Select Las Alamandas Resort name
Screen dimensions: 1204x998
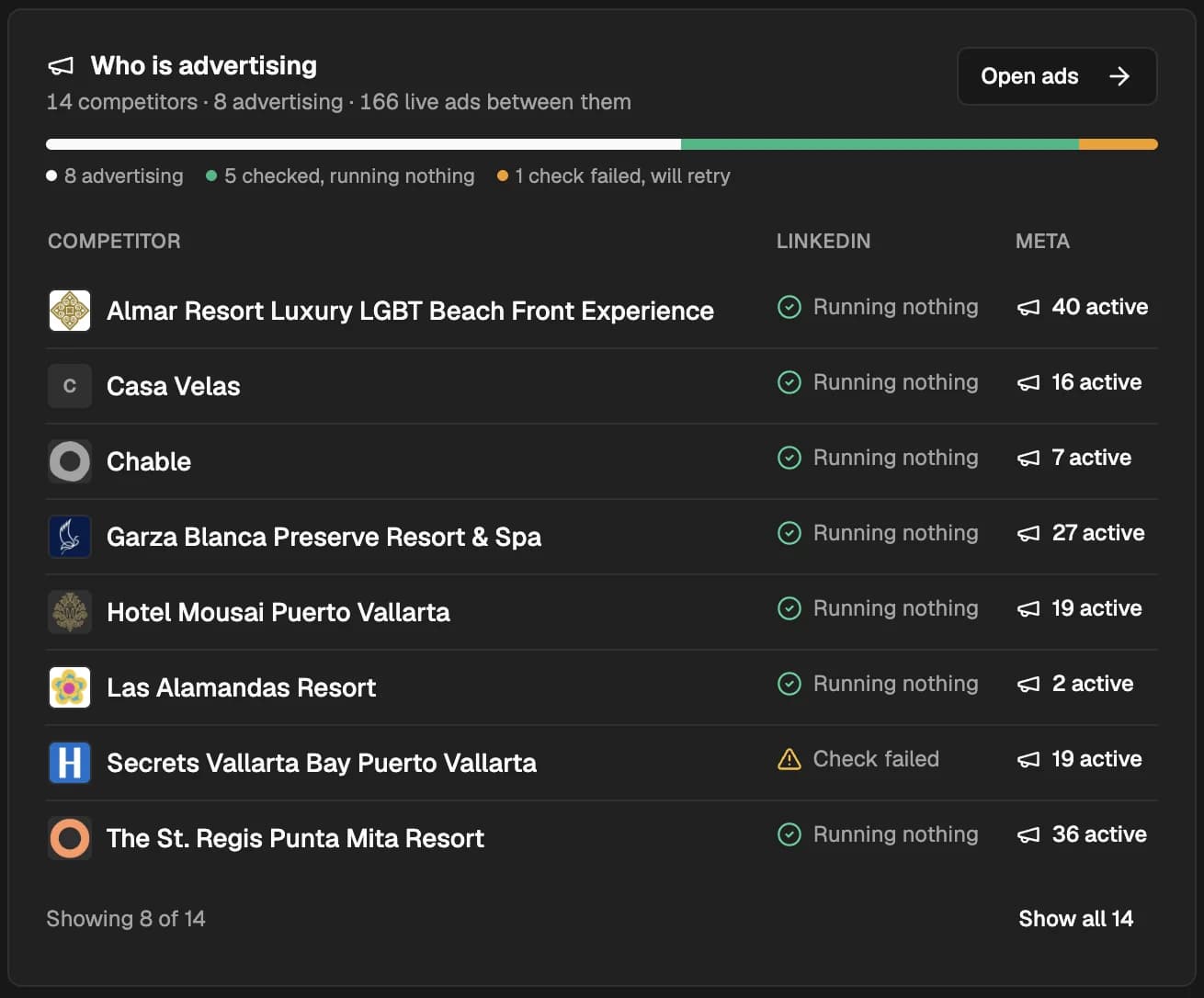click(x=242, y=687)
